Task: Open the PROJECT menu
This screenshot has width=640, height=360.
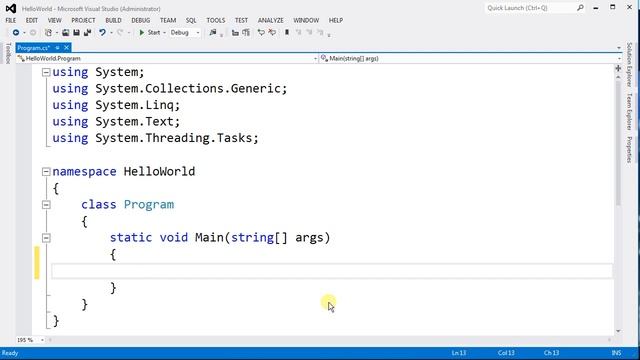Action: (83, 20)
